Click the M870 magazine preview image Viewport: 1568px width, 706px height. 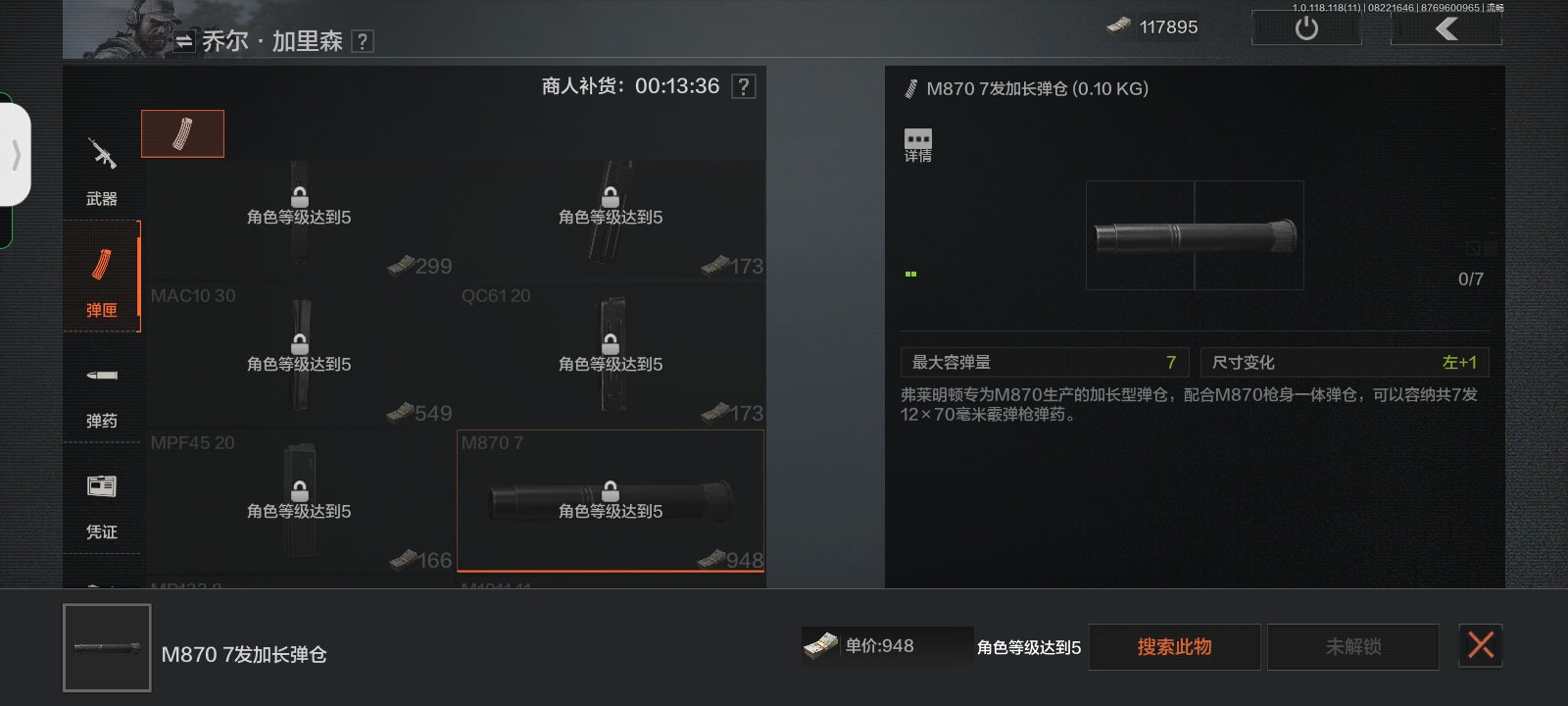(x=1195, y=235)
